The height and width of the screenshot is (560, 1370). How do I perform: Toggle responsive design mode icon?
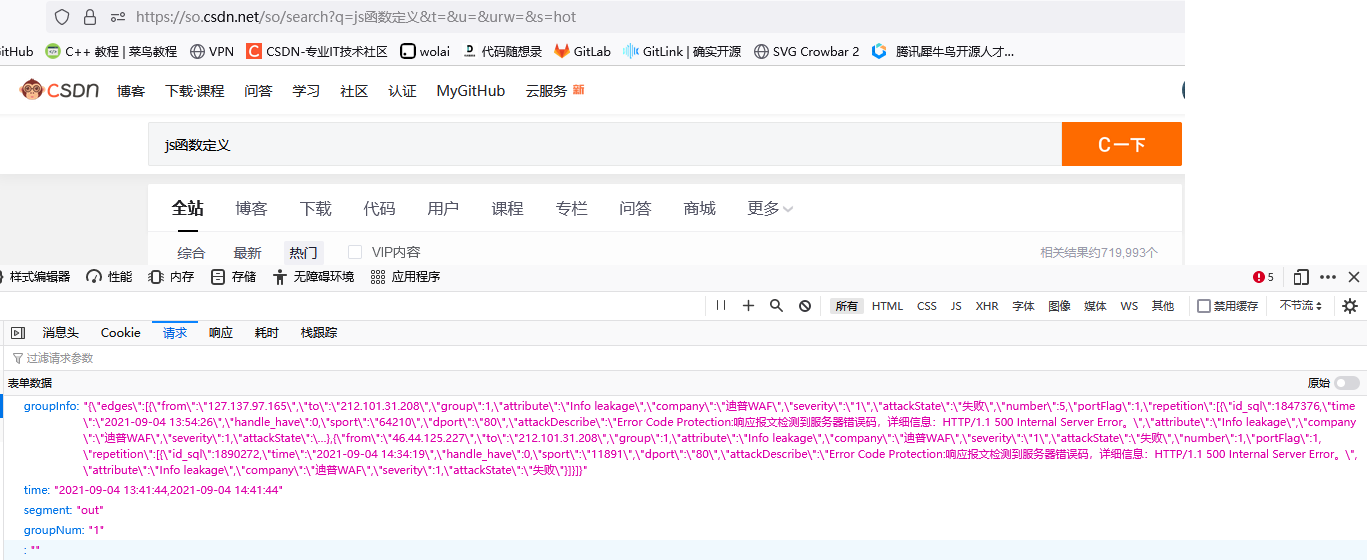pyautogui.click(x=1301, y=277)
